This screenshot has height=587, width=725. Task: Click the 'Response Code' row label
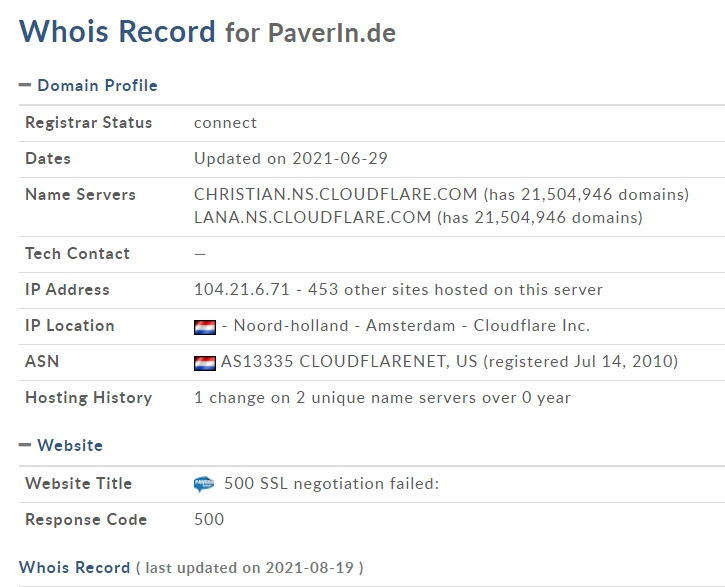[86, 519]
